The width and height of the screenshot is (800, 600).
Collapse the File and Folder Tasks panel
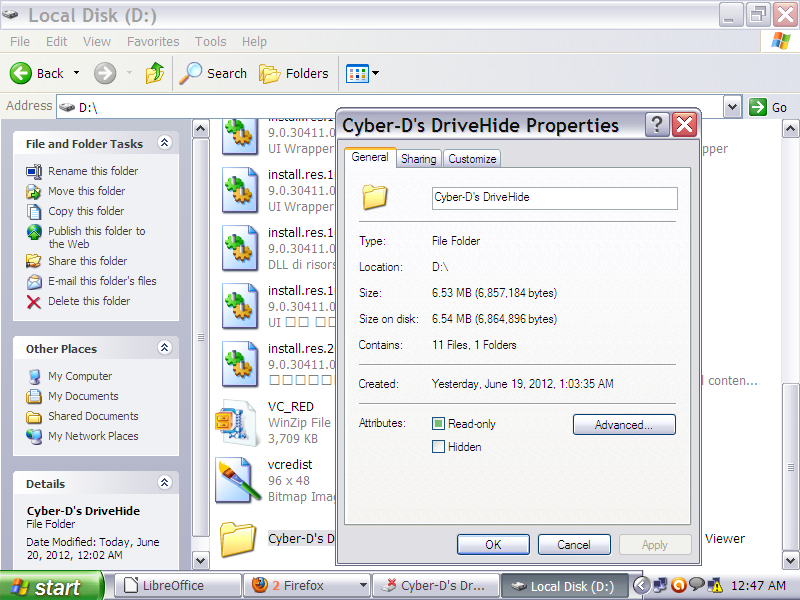tap(165, 143)
